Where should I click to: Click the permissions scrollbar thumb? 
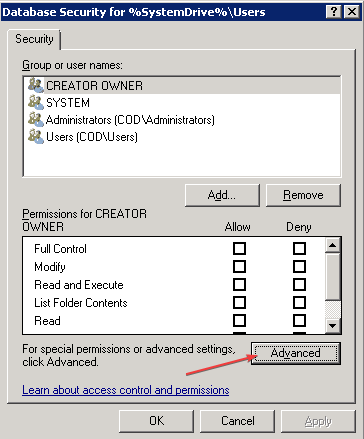pos(333,276)
